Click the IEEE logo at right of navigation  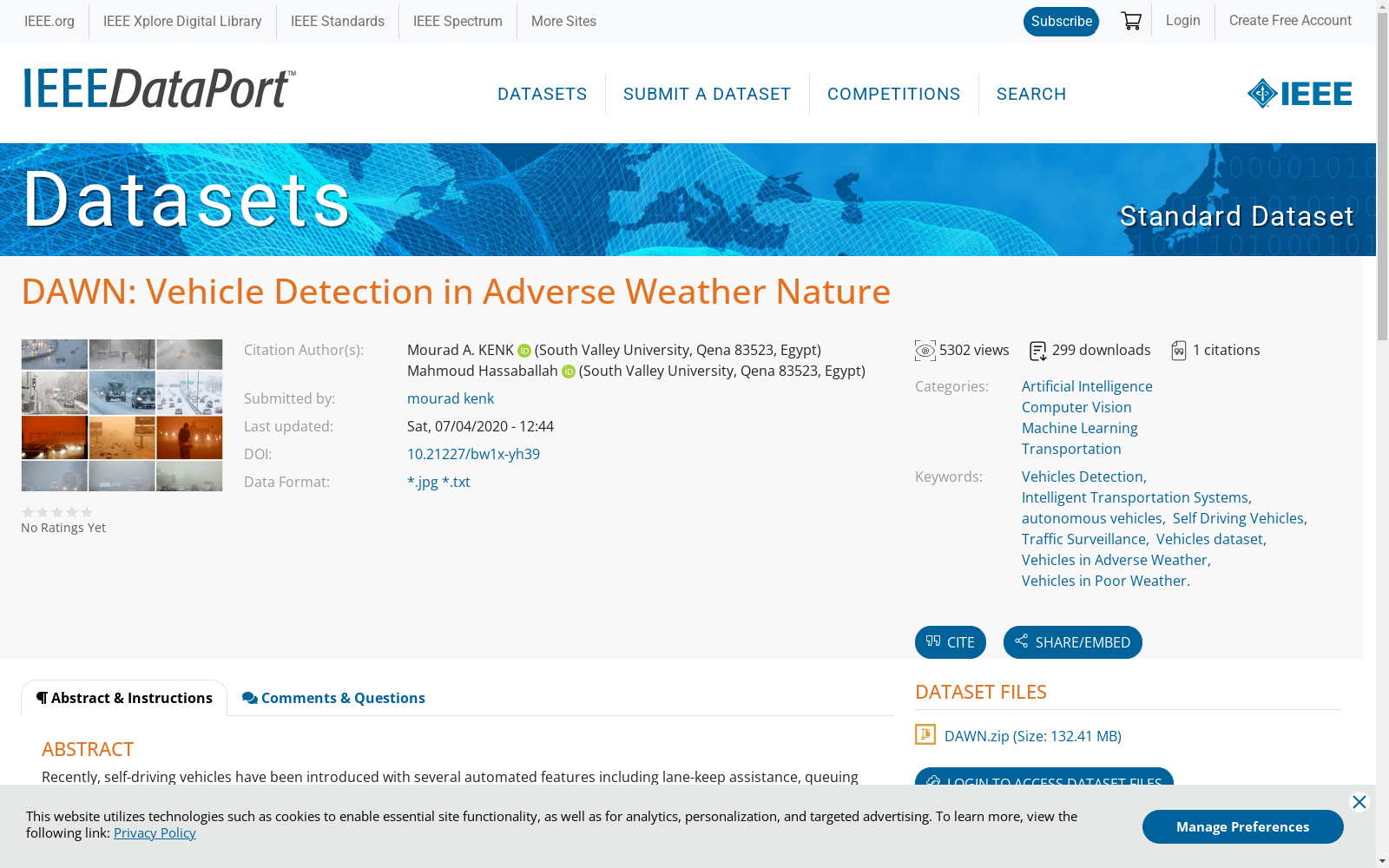[1300, 94]
